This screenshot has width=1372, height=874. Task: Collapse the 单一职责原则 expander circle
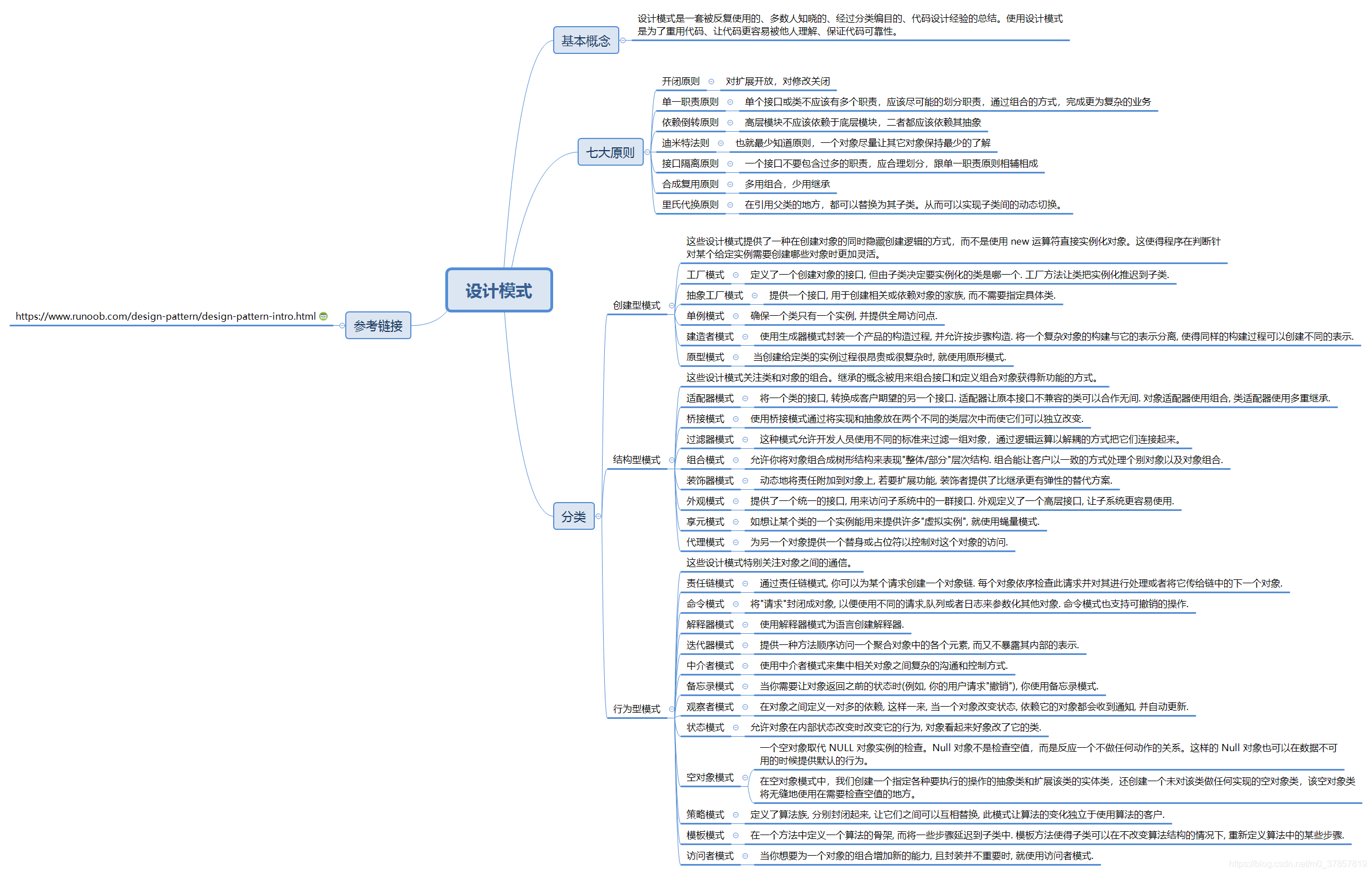730,102
